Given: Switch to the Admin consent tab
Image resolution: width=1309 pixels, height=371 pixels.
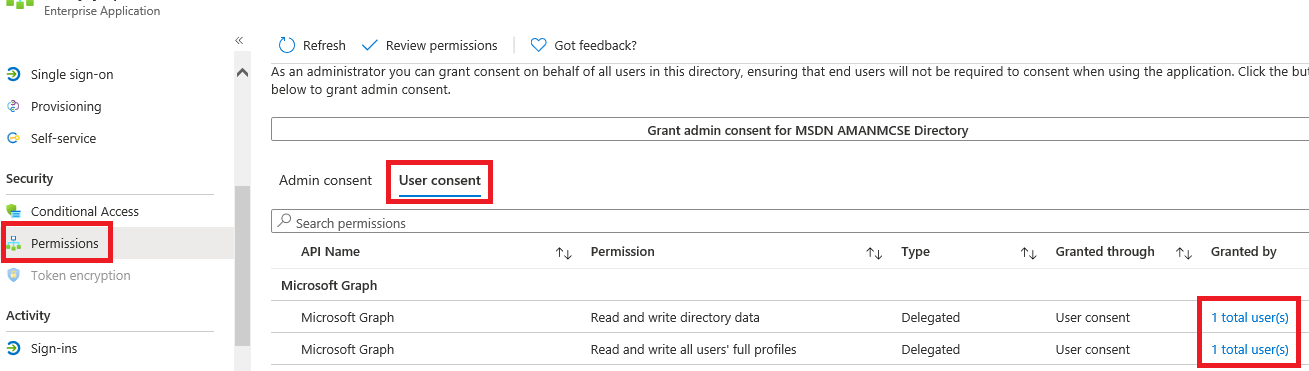Looking at the screenshot, I should [325, 180].
